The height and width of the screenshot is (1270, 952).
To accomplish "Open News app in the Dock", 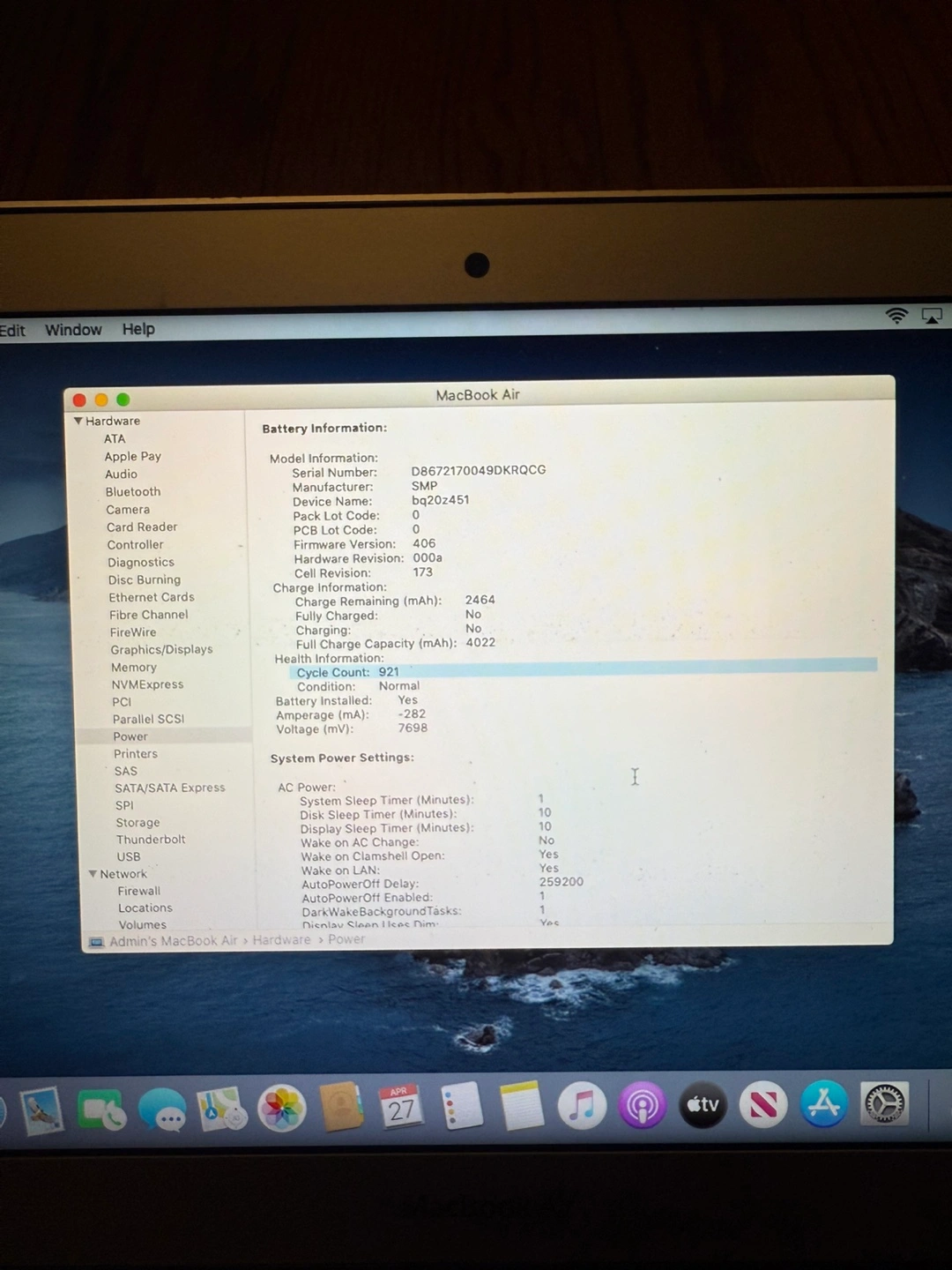I will click(x=763, y=1104).
